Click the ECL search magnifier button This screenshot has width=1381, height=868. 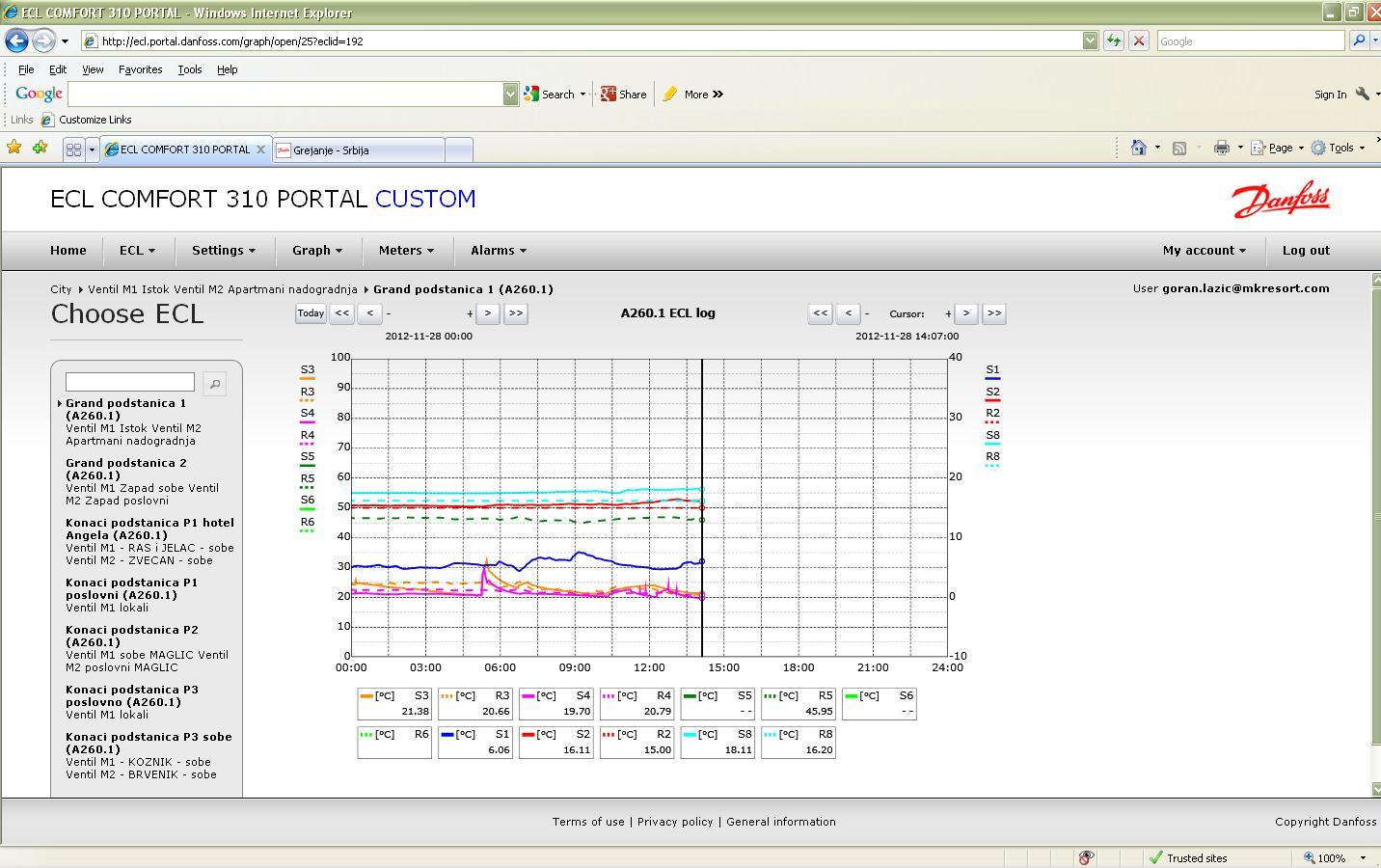click(214, 384)
